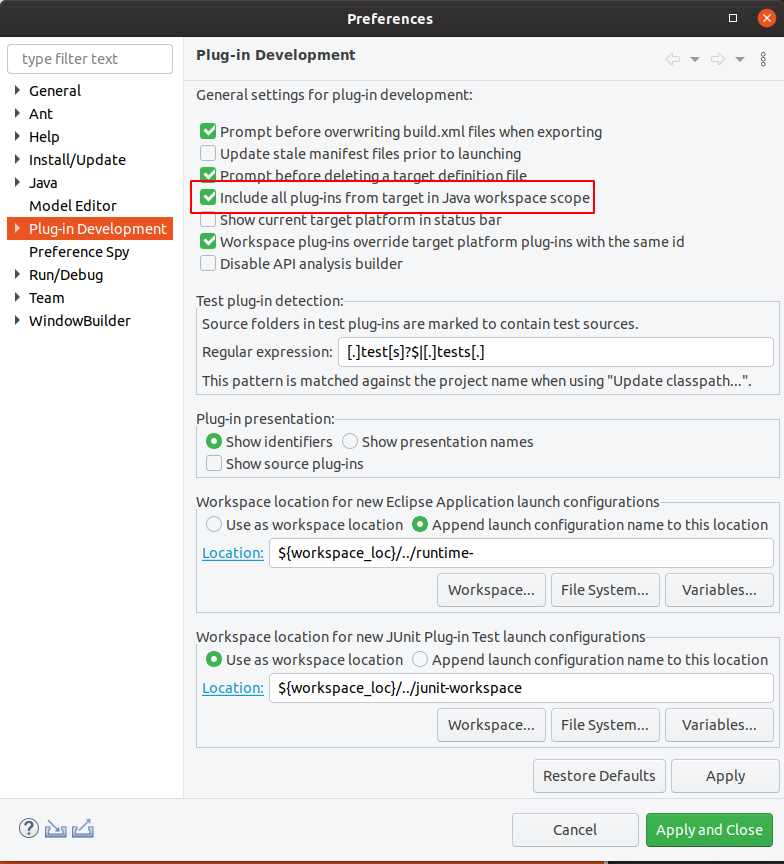Close the Preferences window
The width and height of the screenshot is (784, 864).
coord(766,18)
